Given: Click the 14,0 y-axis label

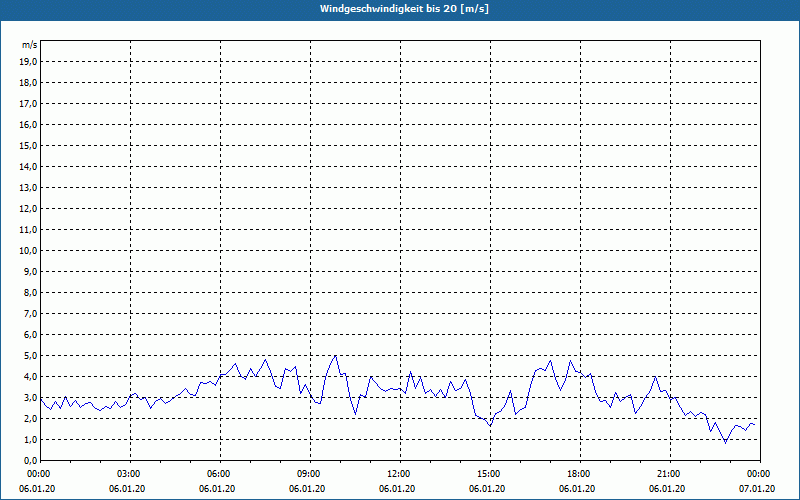Looking at the screenshot, I should click(30, 166).
